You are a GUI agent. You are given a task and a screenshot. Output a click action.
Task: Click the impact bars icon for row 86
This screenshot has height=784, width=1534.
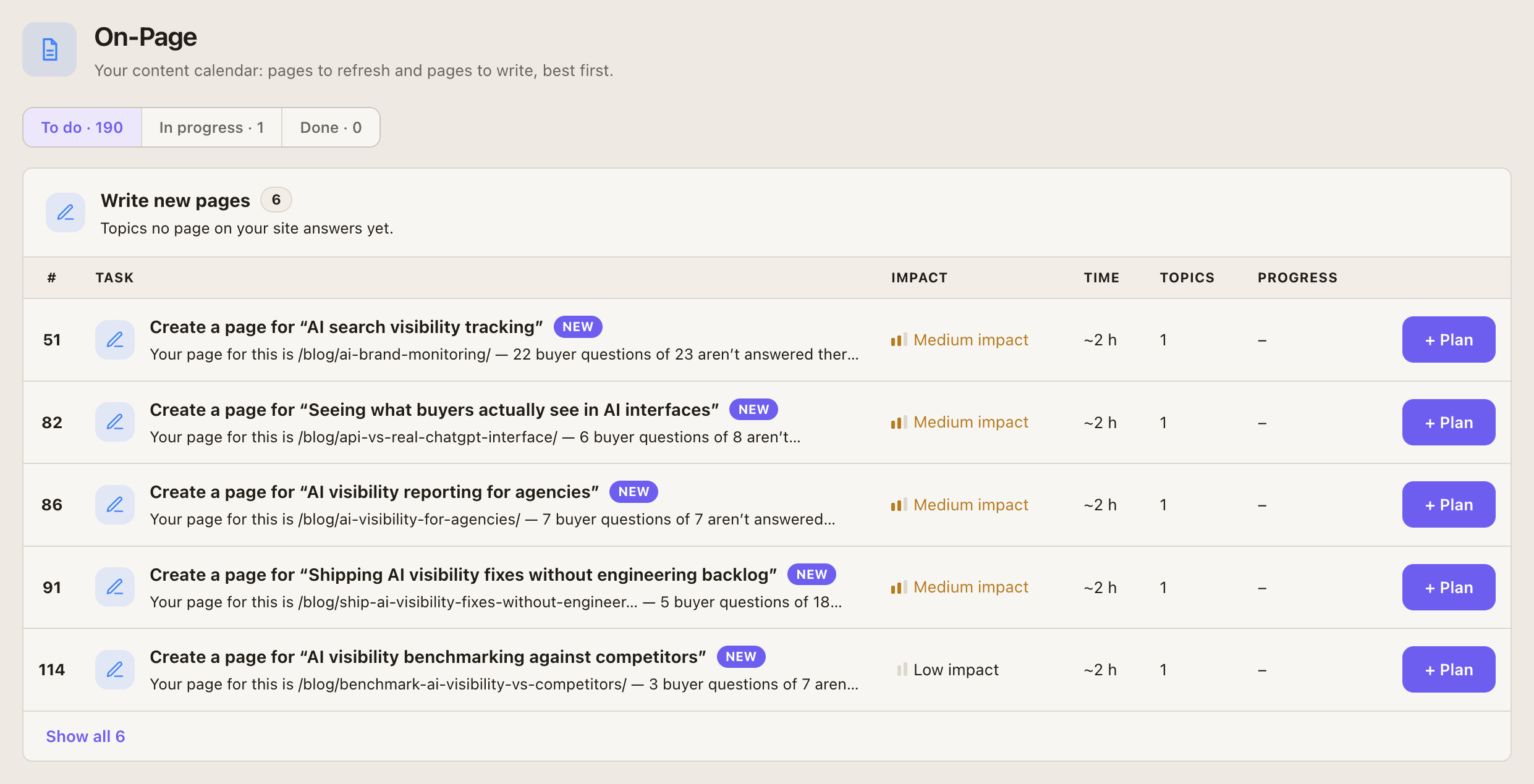point(899,505)
